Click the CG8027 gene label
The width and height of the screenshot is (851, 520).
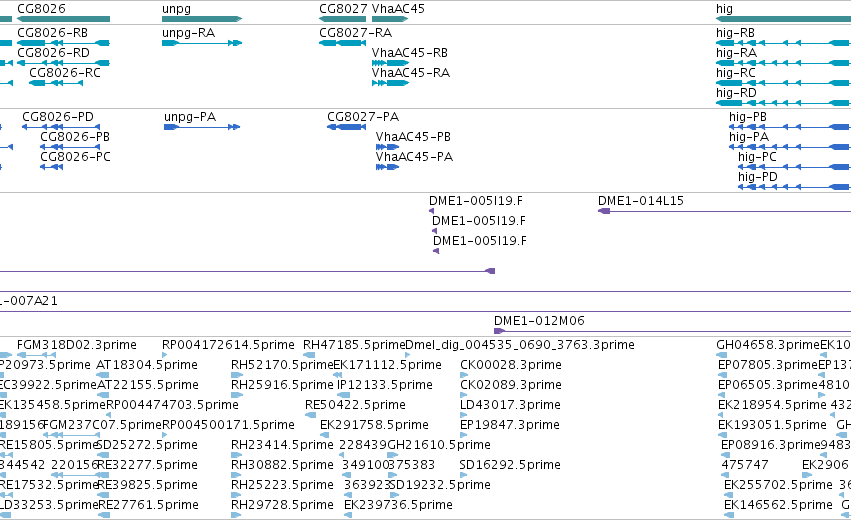click(x=343, y=9)
